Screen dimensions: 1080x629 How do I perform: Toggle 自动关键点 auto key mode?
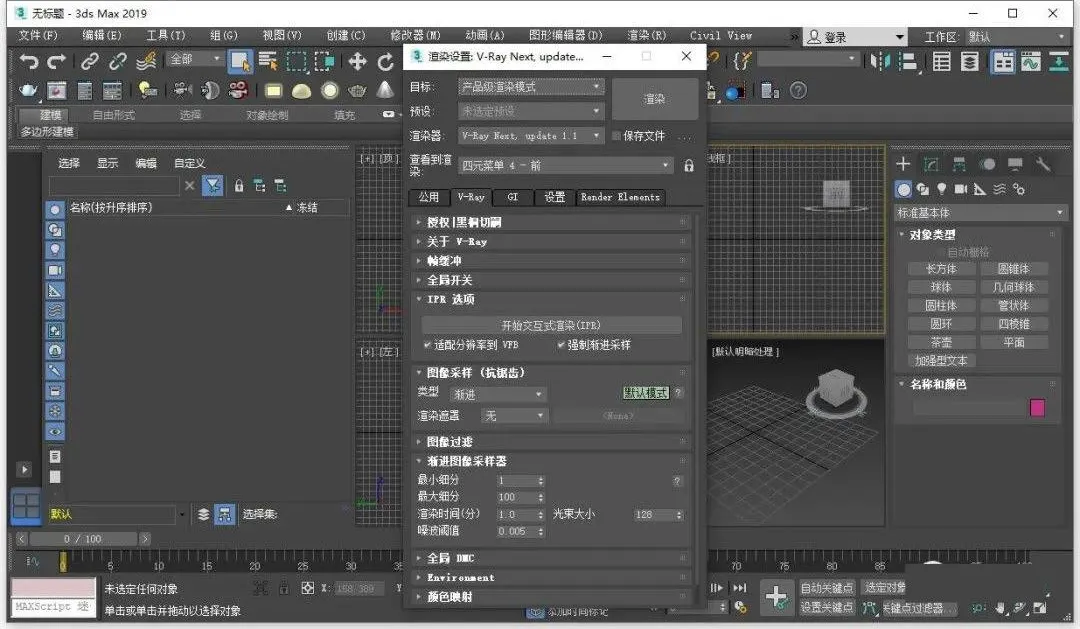pos(826,588)
